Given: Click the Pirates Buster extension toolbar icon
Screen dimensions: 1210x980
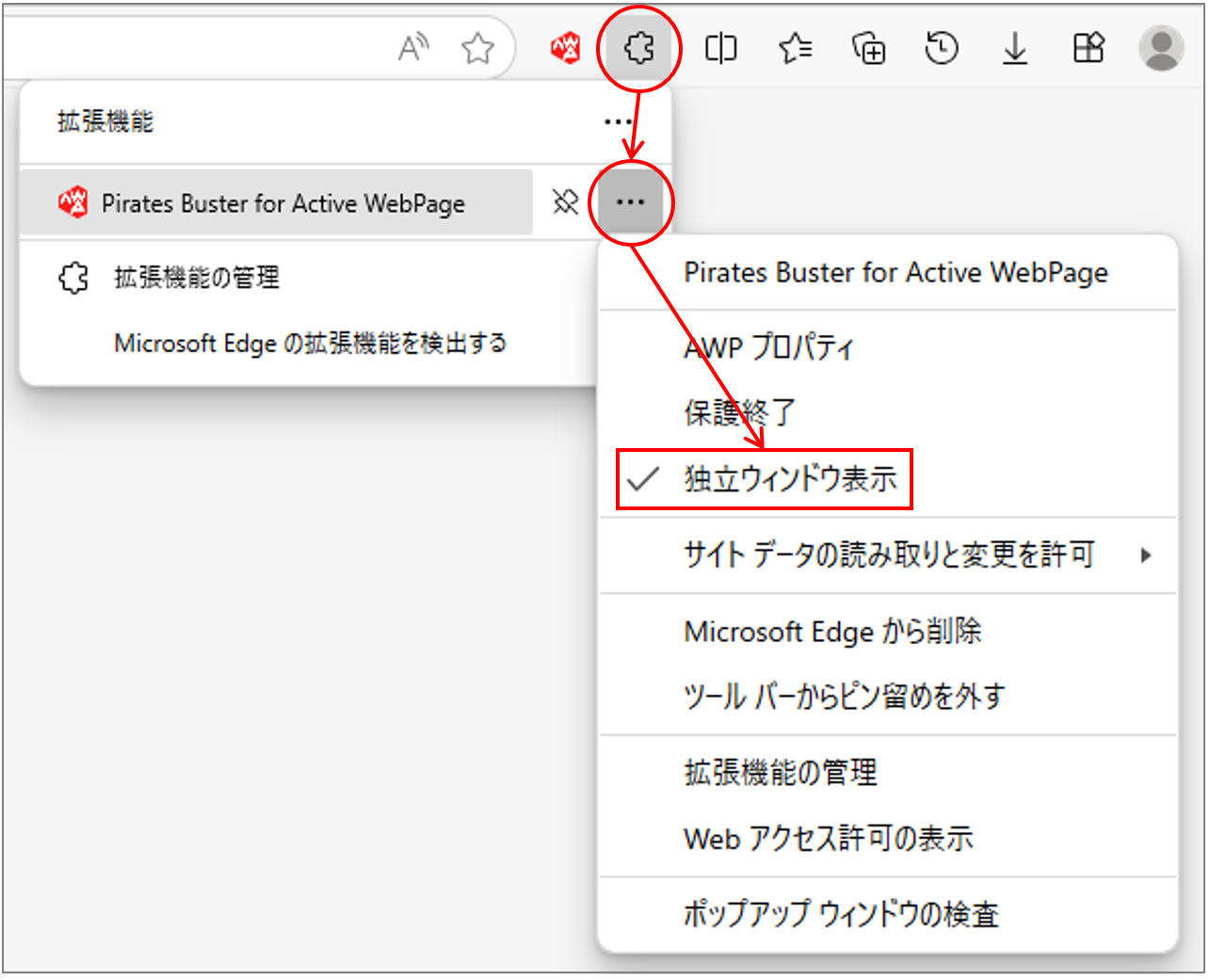Looking at the screenshot, I should [566, 47].
